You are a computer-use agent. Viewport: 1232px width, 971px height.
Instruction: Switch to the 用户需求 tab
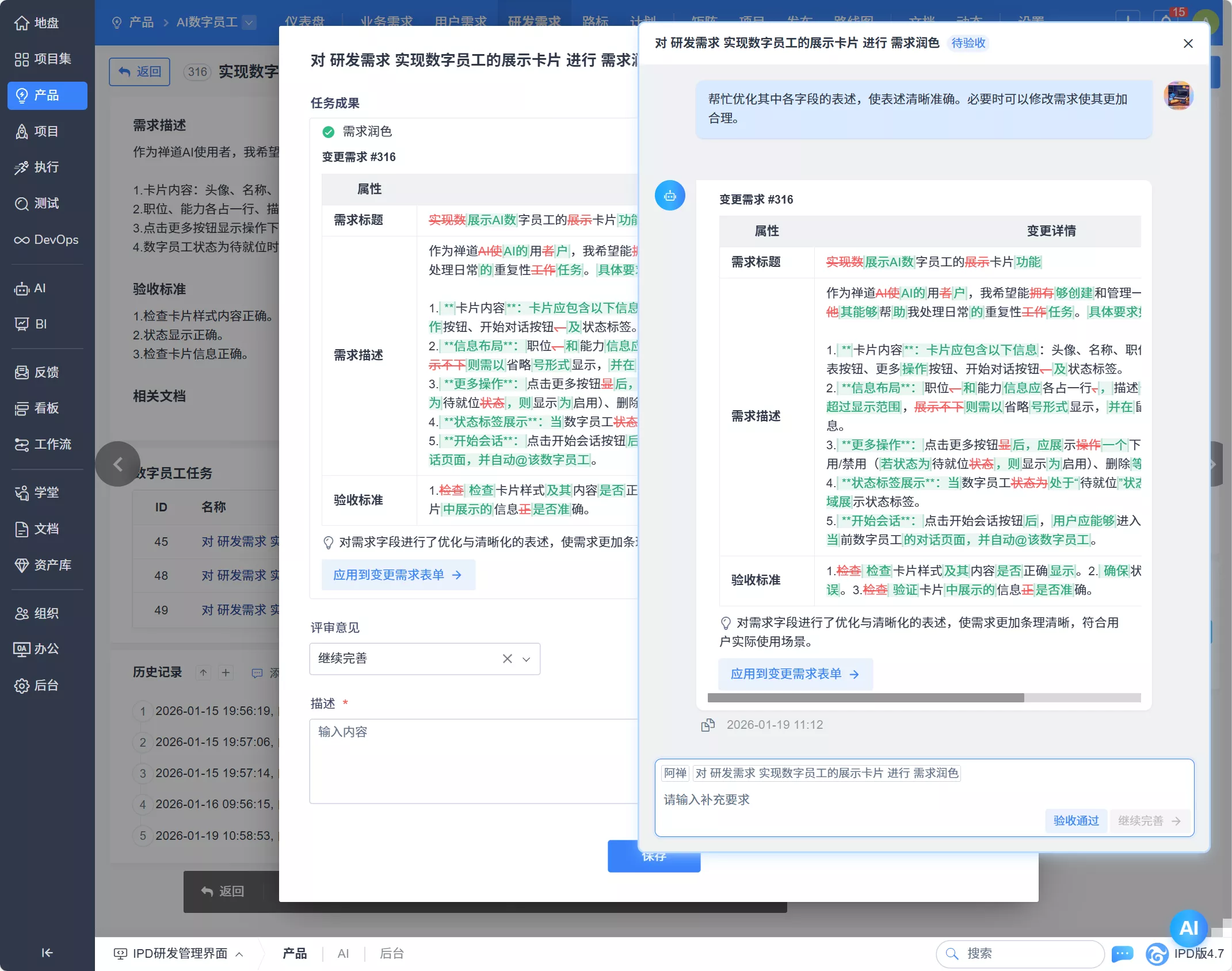462,22
